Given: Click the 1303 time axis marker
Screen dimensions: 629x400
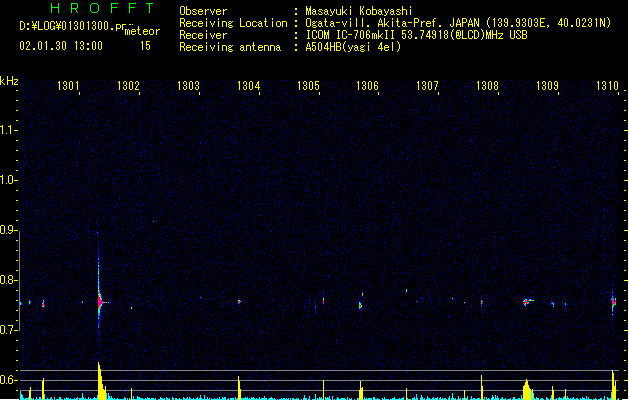Looking at the screenshot, I should (x=188, y=85).
